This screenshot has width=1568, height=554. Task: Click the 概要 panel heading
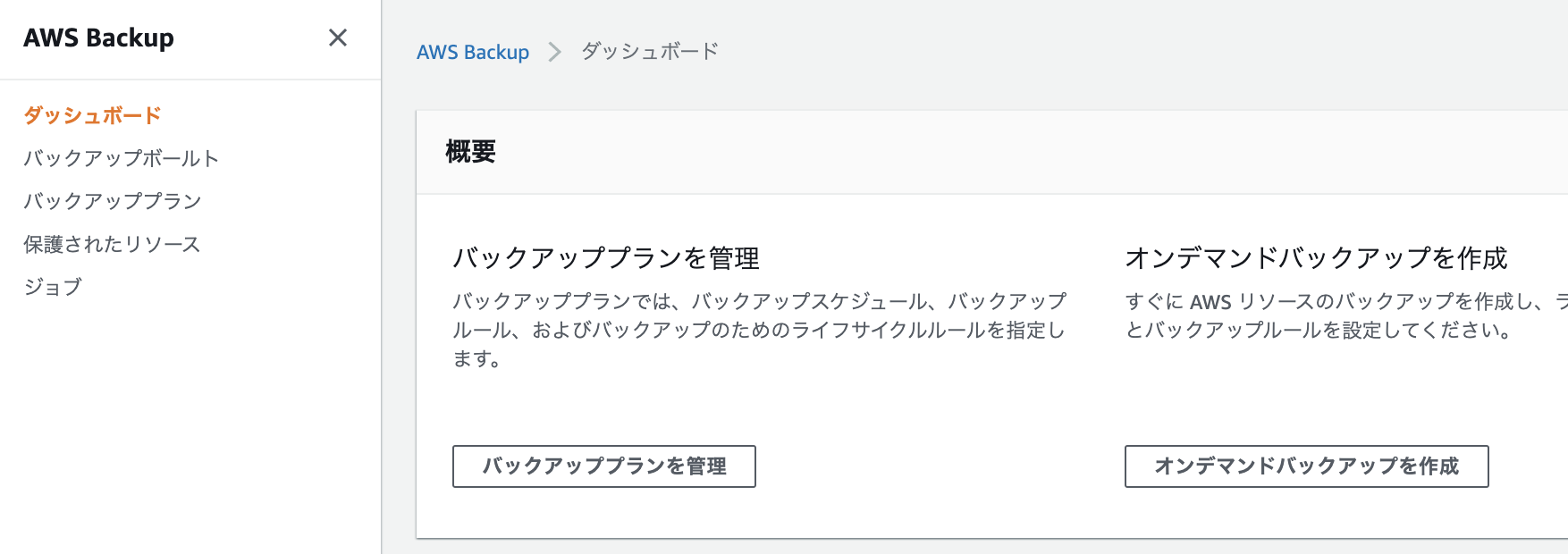point(471,152)
